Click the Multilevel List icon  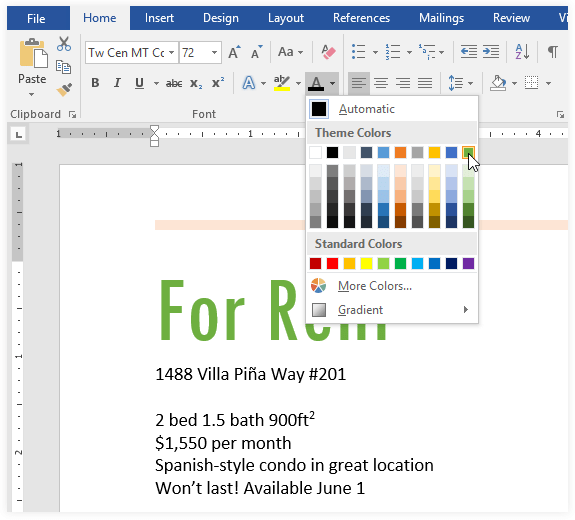427,52
